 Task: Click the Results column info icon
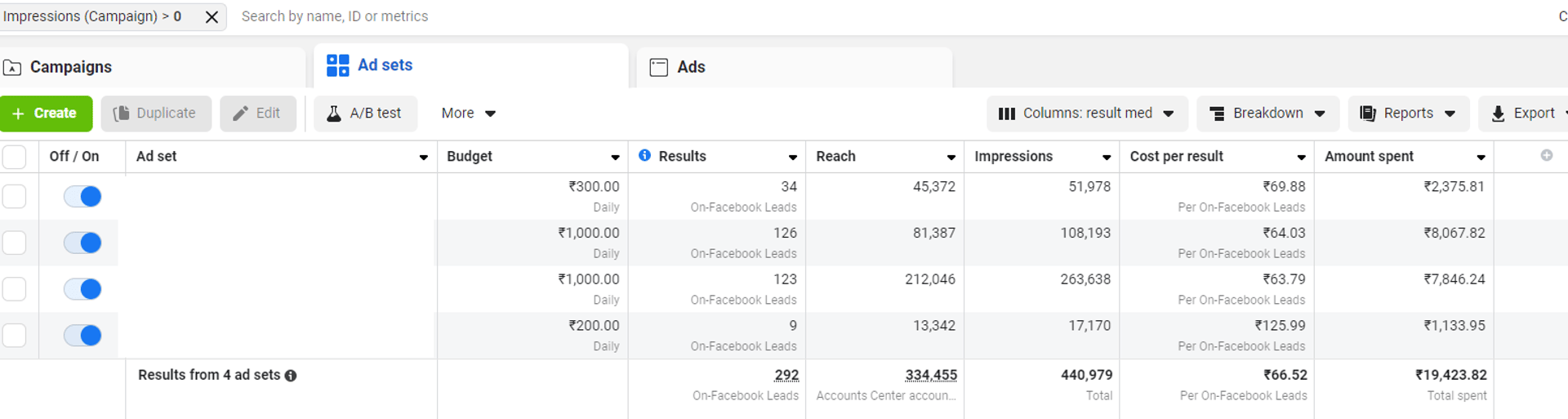click(x=645, y=155)
